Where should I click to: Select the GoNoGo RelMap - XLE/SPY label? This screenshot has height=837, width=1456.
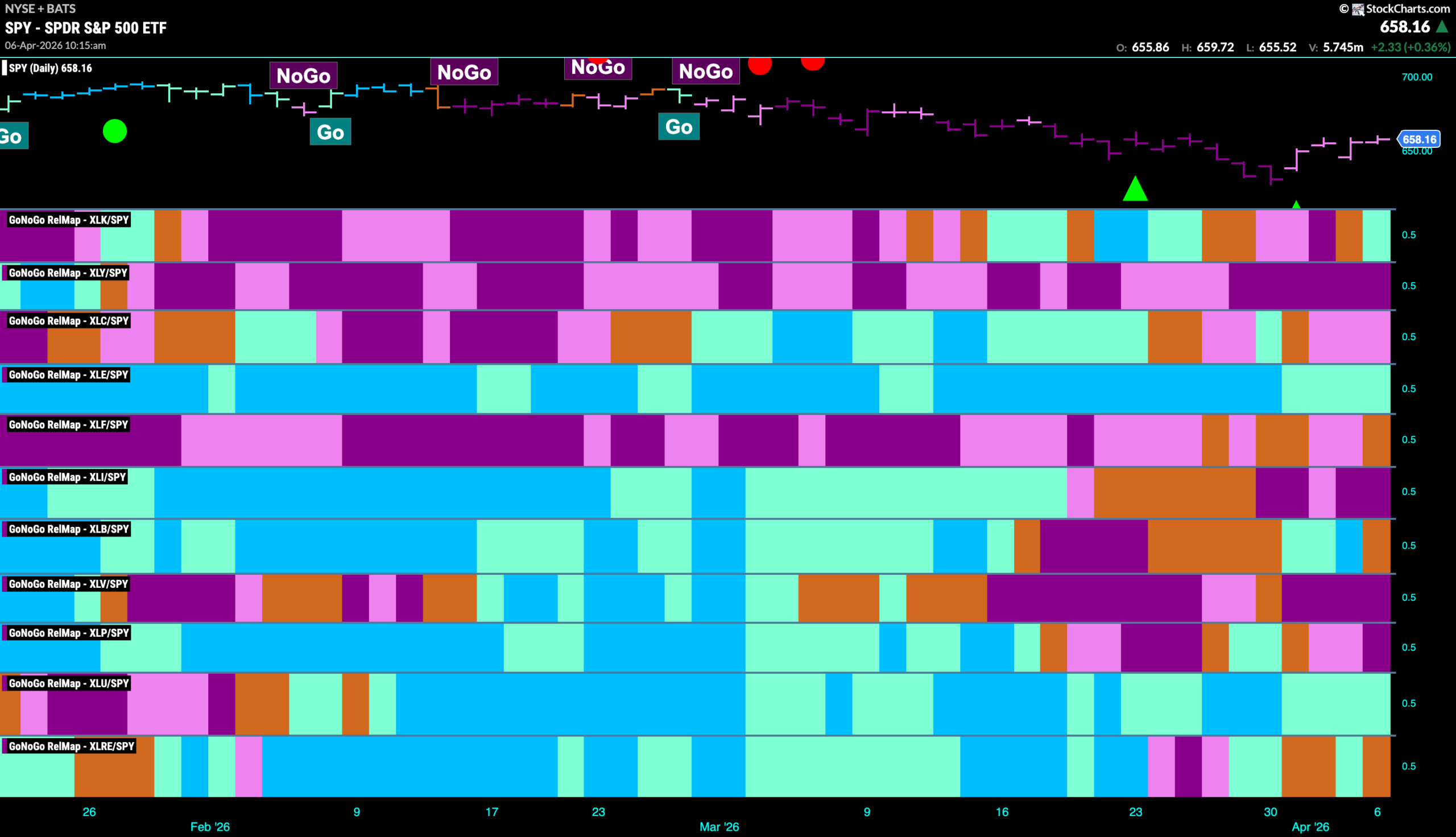pos(68,375)
